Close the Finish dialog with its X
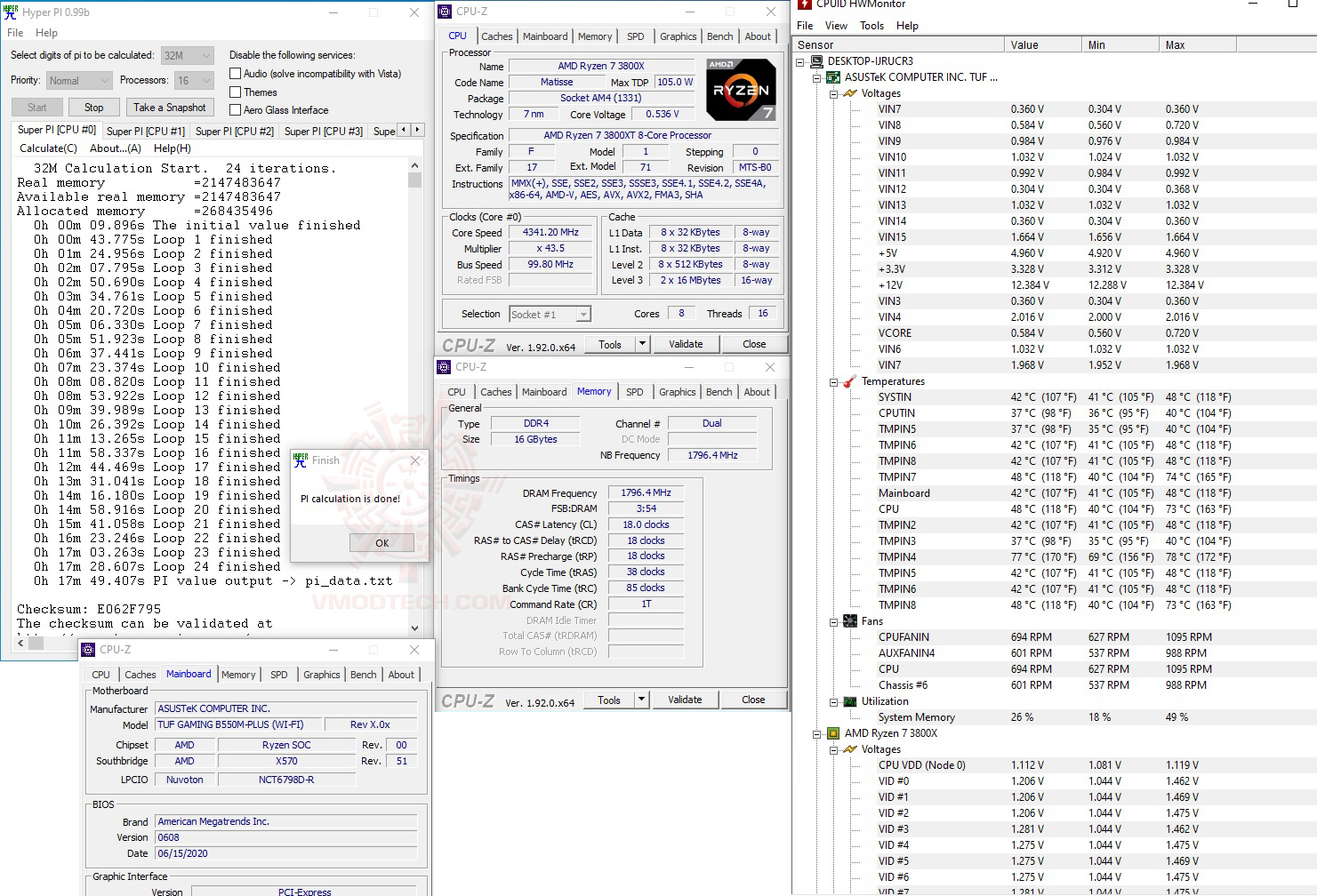Image resolution: width=1317 pixels, height=896 pixels. click(x=414, y=460)
